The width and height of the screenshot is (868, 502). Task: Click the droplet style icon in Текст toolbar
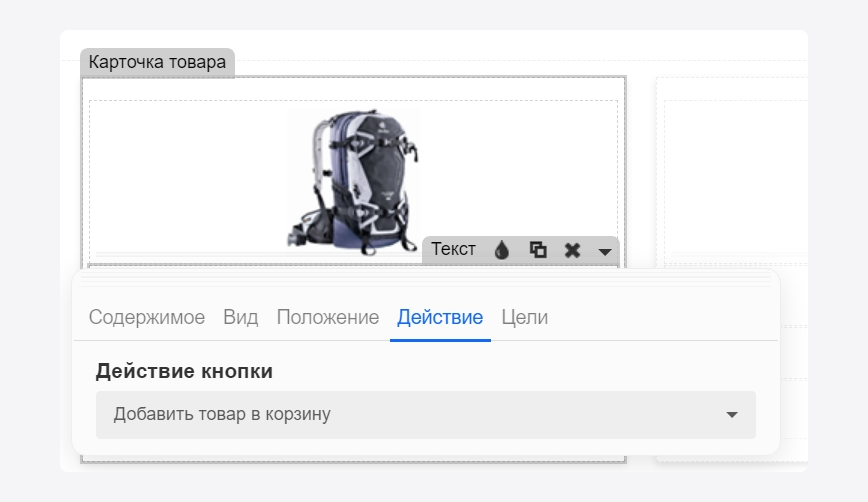[502, 250]
